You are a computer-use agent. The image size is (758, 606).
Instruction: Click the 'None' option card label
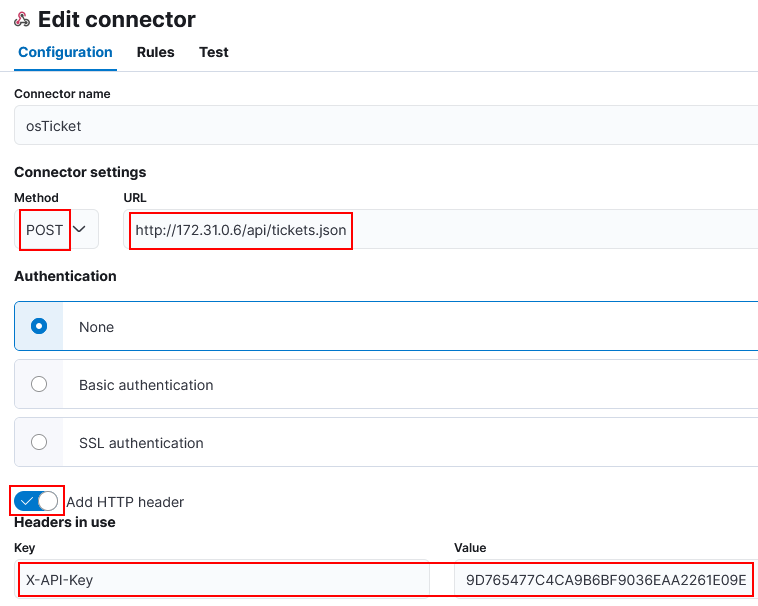96,327
